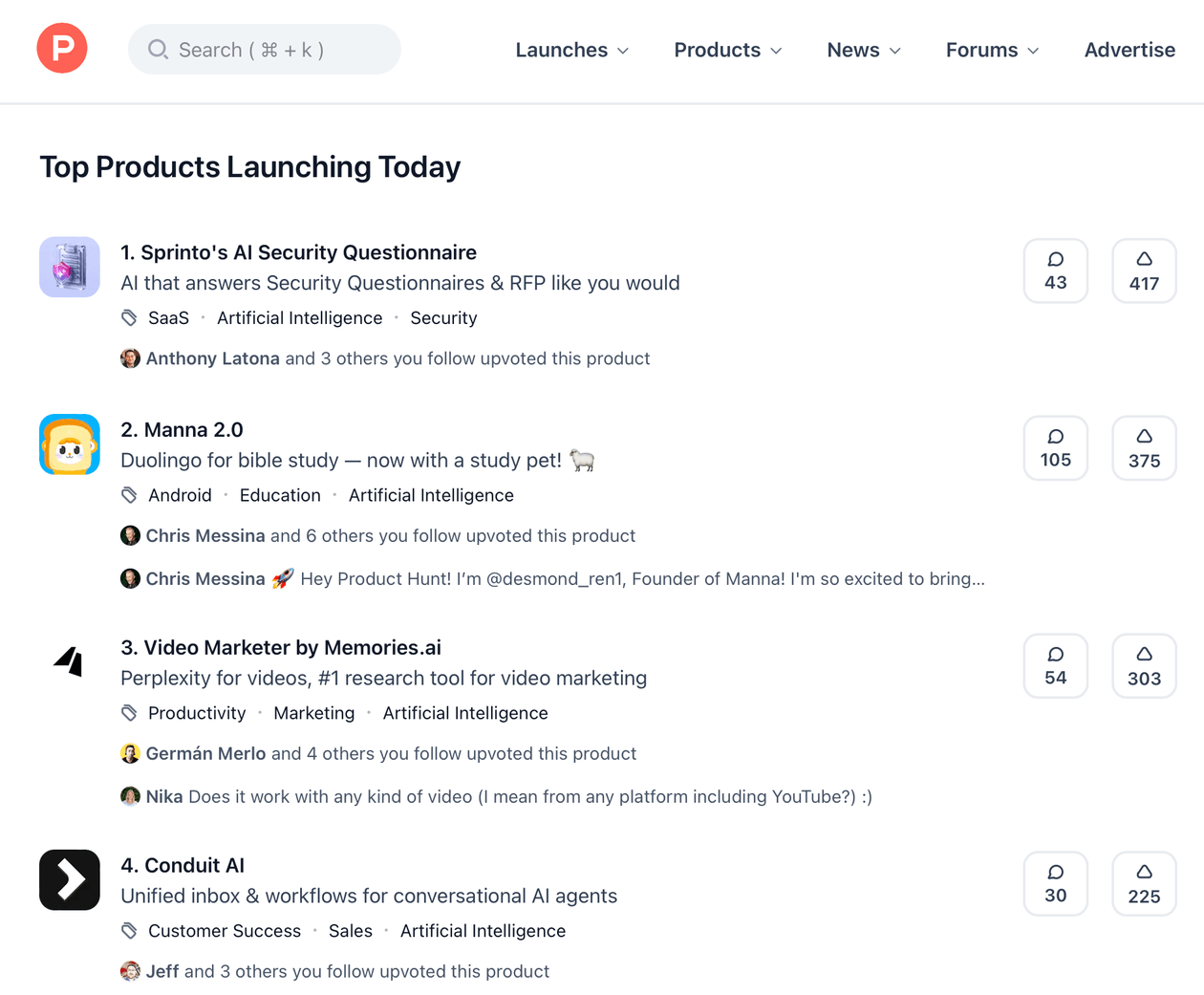Viewport: 1204px width, 995px height.
Task: Expand the Products dropdown menu
Action: tap(727, 50)
